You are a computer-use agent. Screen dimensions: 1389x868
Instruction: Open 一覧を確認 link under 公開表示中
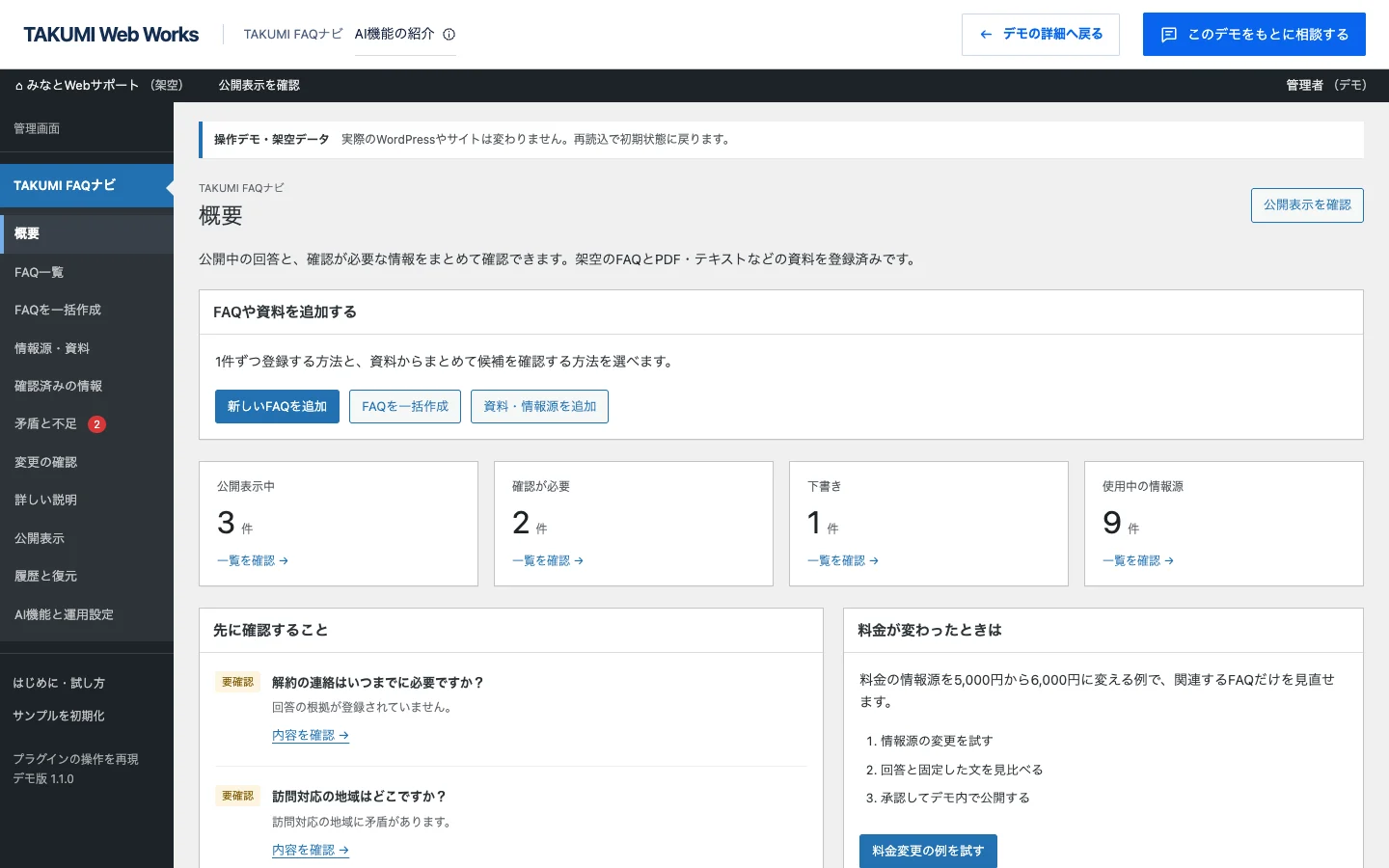[x=253, y=560]
